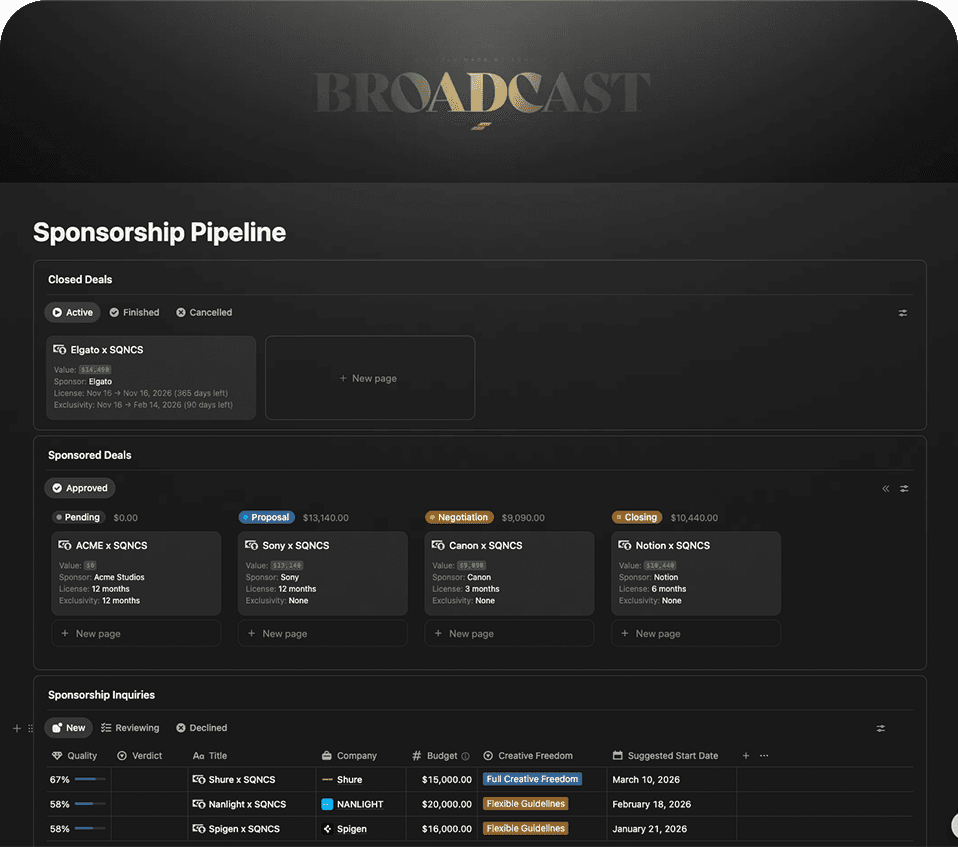Open the Suggested Start Date column header
Screen dimensions: 958x847
pyautogui.click(x=665, y=756)
